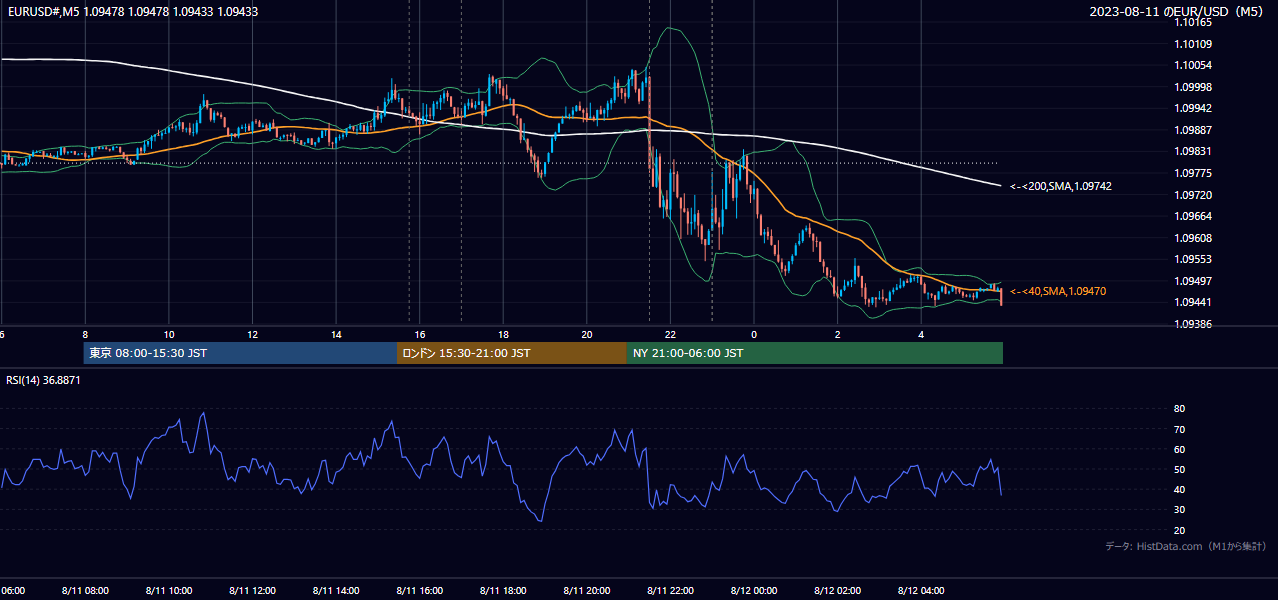The height and width of the screenshot is (600, 1278).
Task: Click the '8/11 20:00' bottom date label
Action: pyautogui.click(x=587, y=590)
